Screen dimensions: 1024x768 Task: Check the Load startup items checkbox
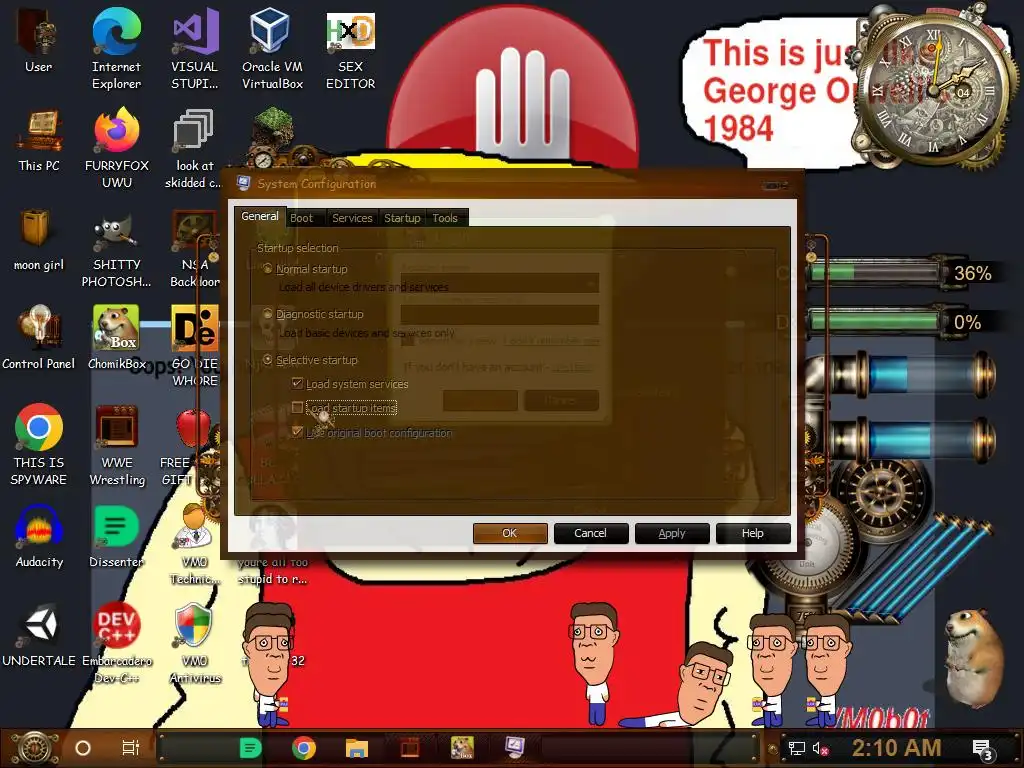(297, 408)
